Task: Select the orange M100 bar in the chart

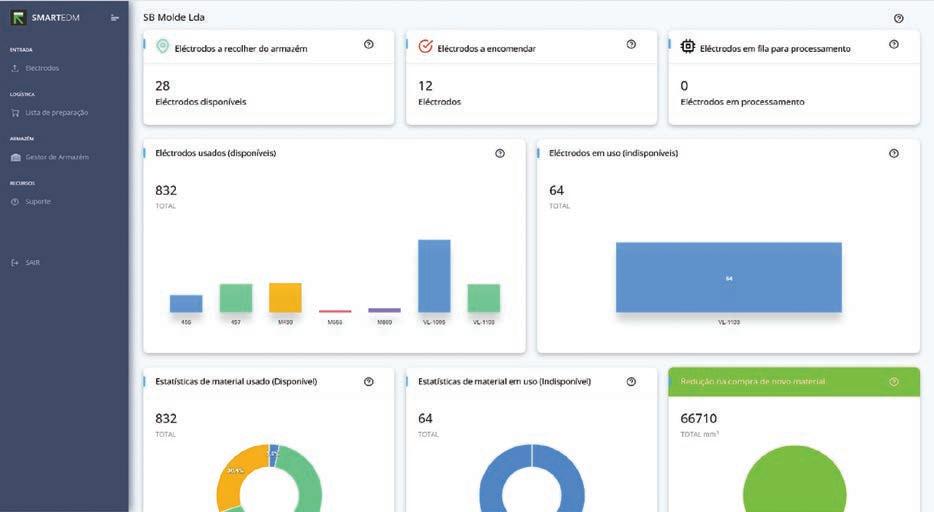Action: pos(285,298)
